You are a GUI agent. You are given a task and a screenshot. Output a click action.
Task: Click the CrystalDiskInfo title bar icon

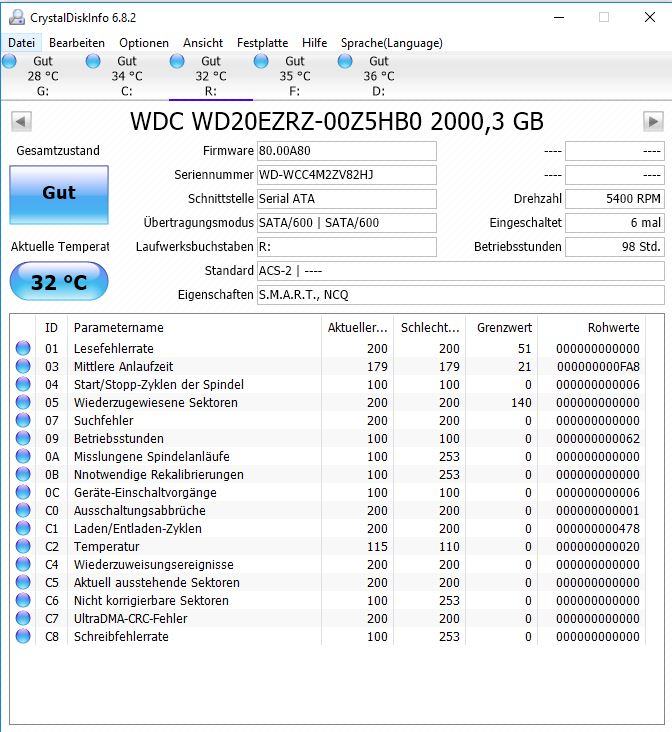(17, 18)
